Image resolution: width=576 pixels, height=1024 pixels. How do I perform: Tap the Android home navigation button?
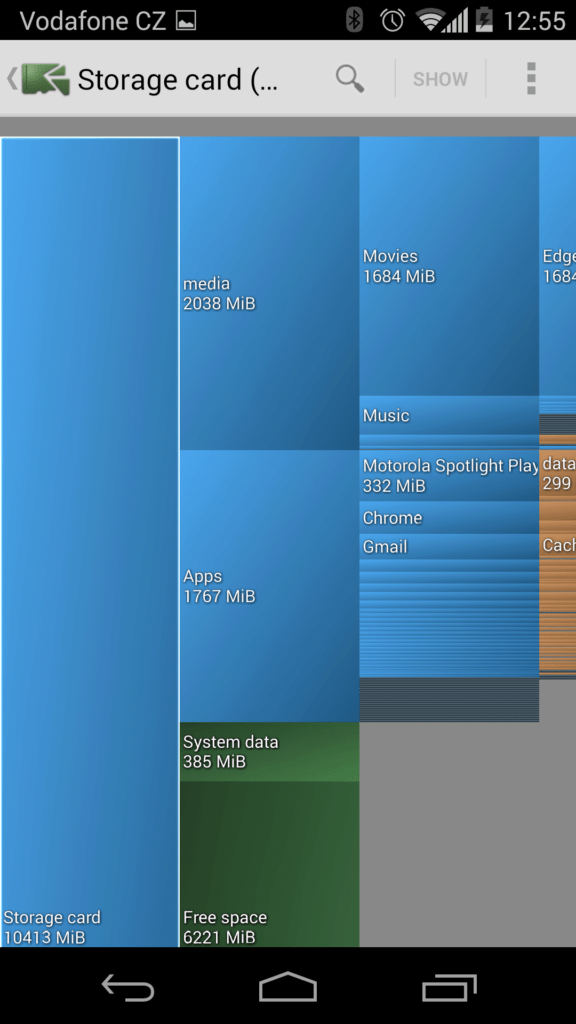(288, 986)
